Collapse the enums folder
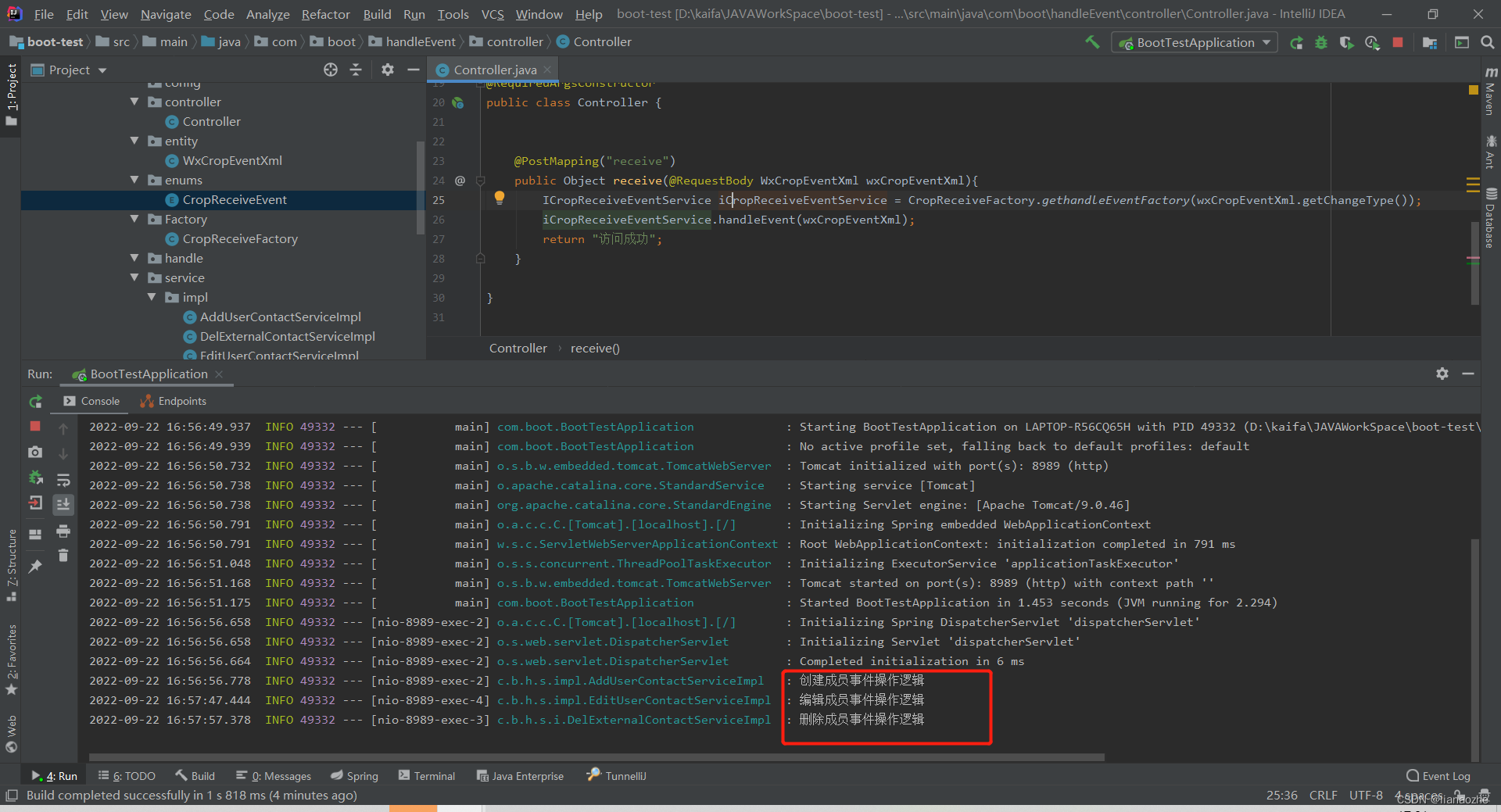 pyautogui.click(x=134, y=180)
